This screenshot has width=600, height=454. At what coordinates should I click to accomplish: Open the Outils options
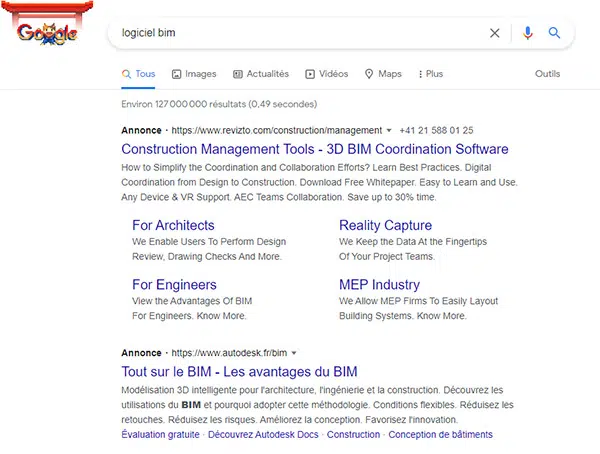click(547, 74)
